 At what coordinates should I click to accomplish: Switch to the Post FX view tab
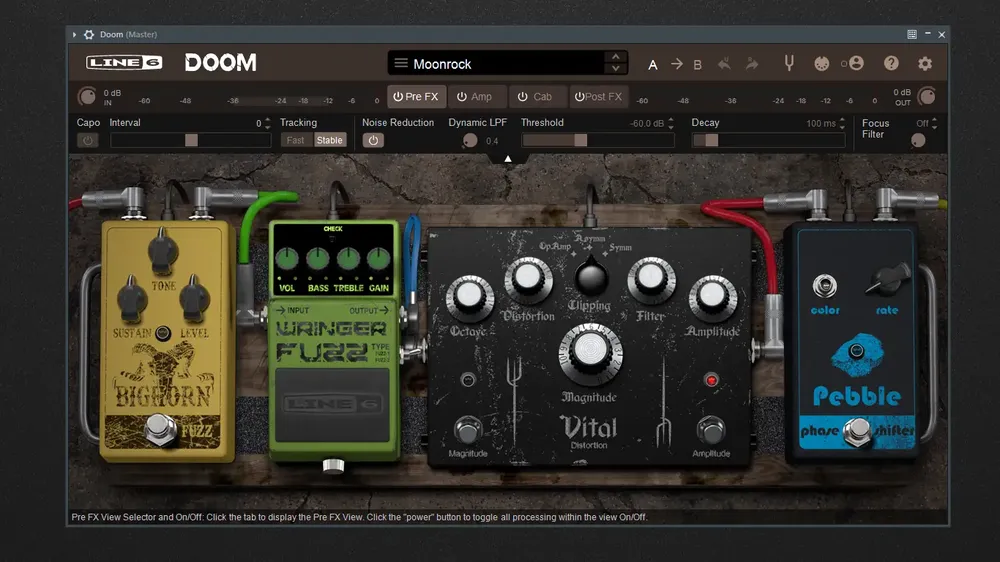coord(598,96)
